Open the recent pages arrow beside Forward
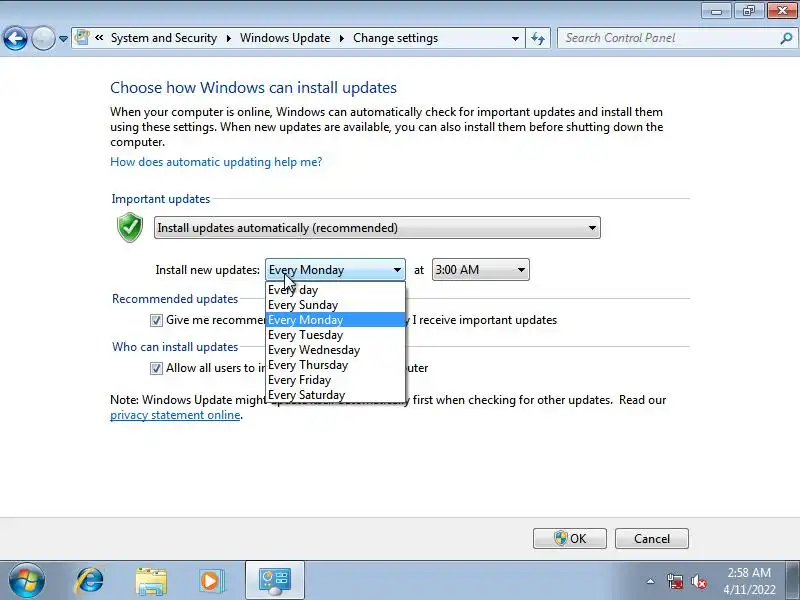This screenshot has width=800, height=600. 63,39
